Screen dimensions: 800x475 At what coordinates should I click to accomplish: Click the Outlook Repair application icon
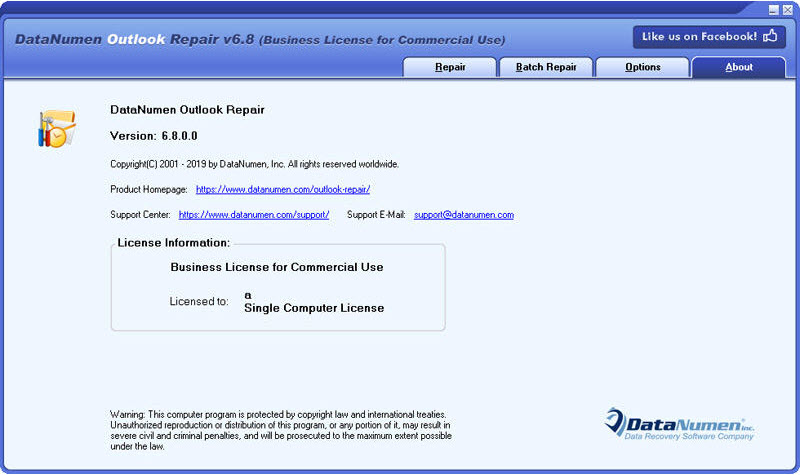[x=57, y=129]
